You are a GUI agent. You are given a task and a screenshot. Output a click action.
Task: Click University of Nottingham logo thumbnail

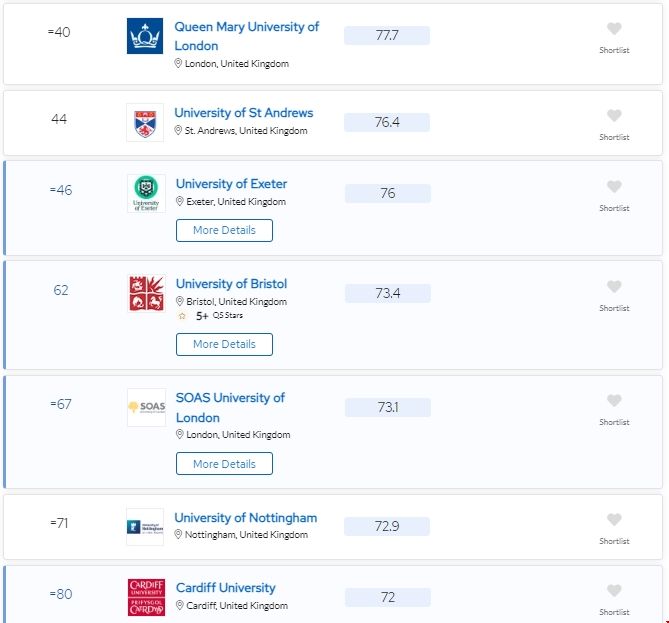(145, 526)
